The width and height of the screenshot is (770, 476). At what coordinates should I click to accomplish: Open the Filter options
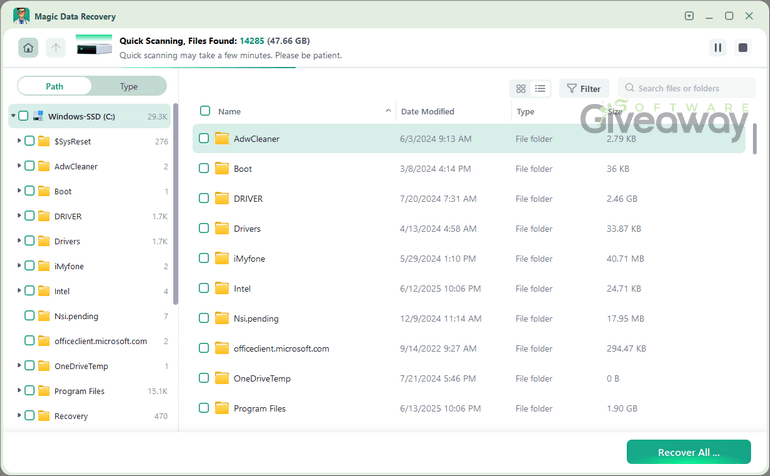[x=584, y=88]
